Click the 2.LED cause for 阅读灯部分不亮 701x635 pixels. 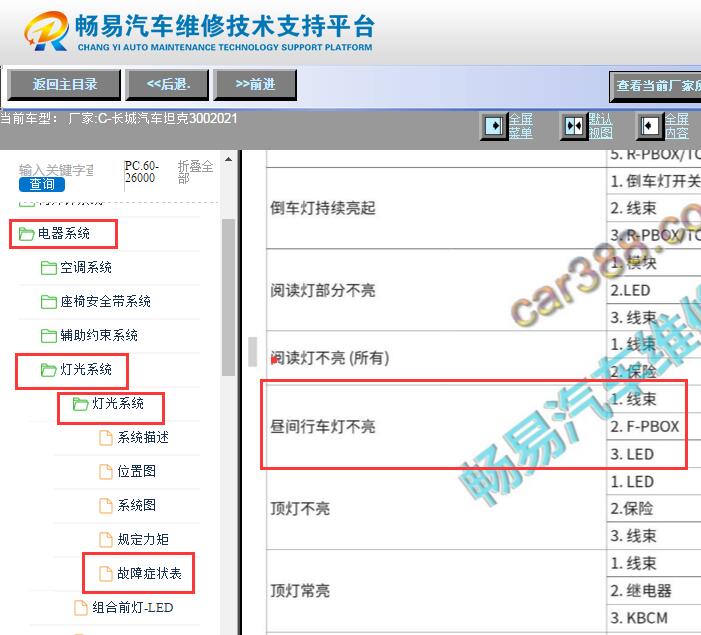click(654, 290)
